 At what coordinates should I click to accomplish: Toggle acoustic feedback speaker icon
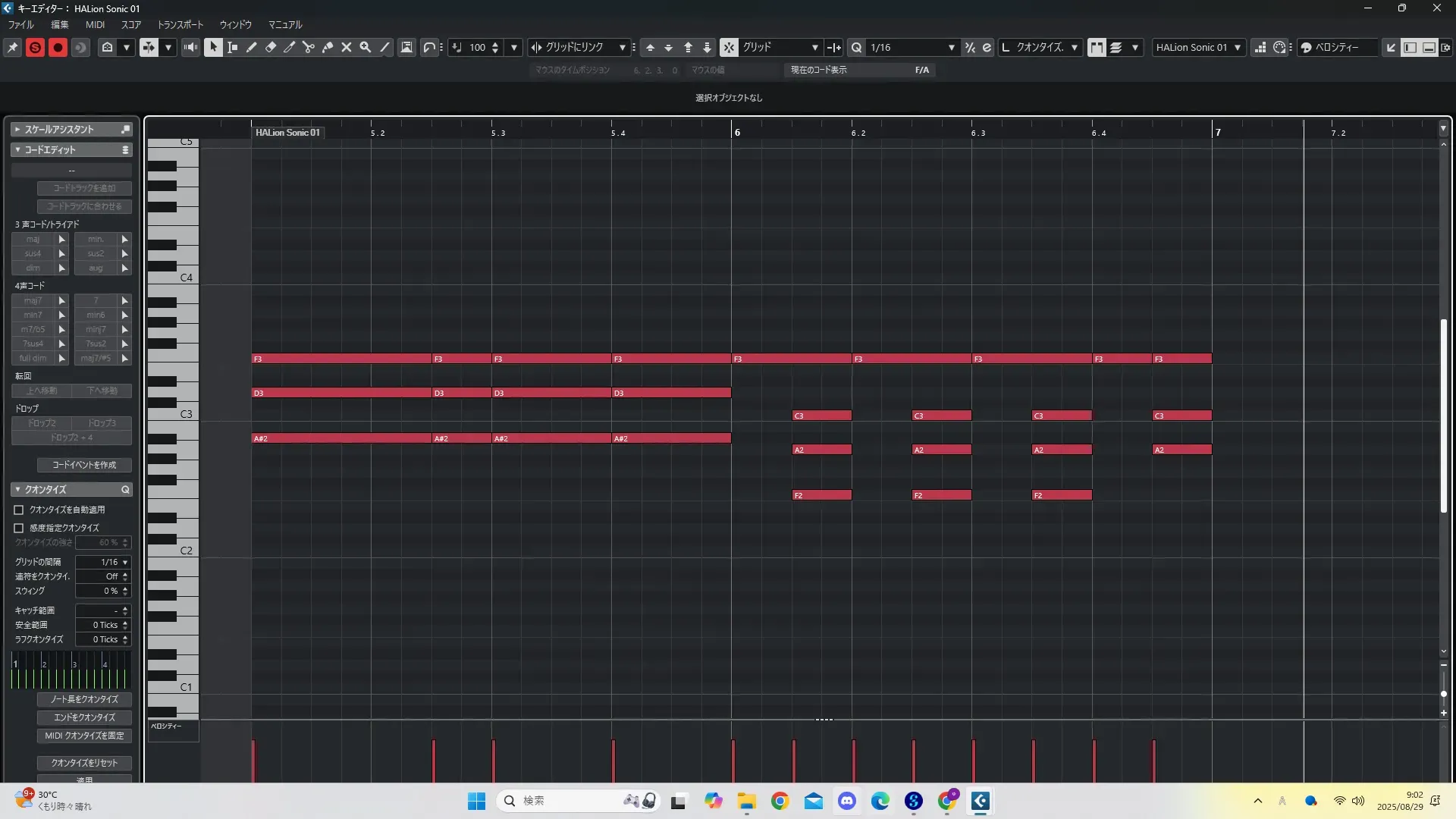click(x=190, y=47)
